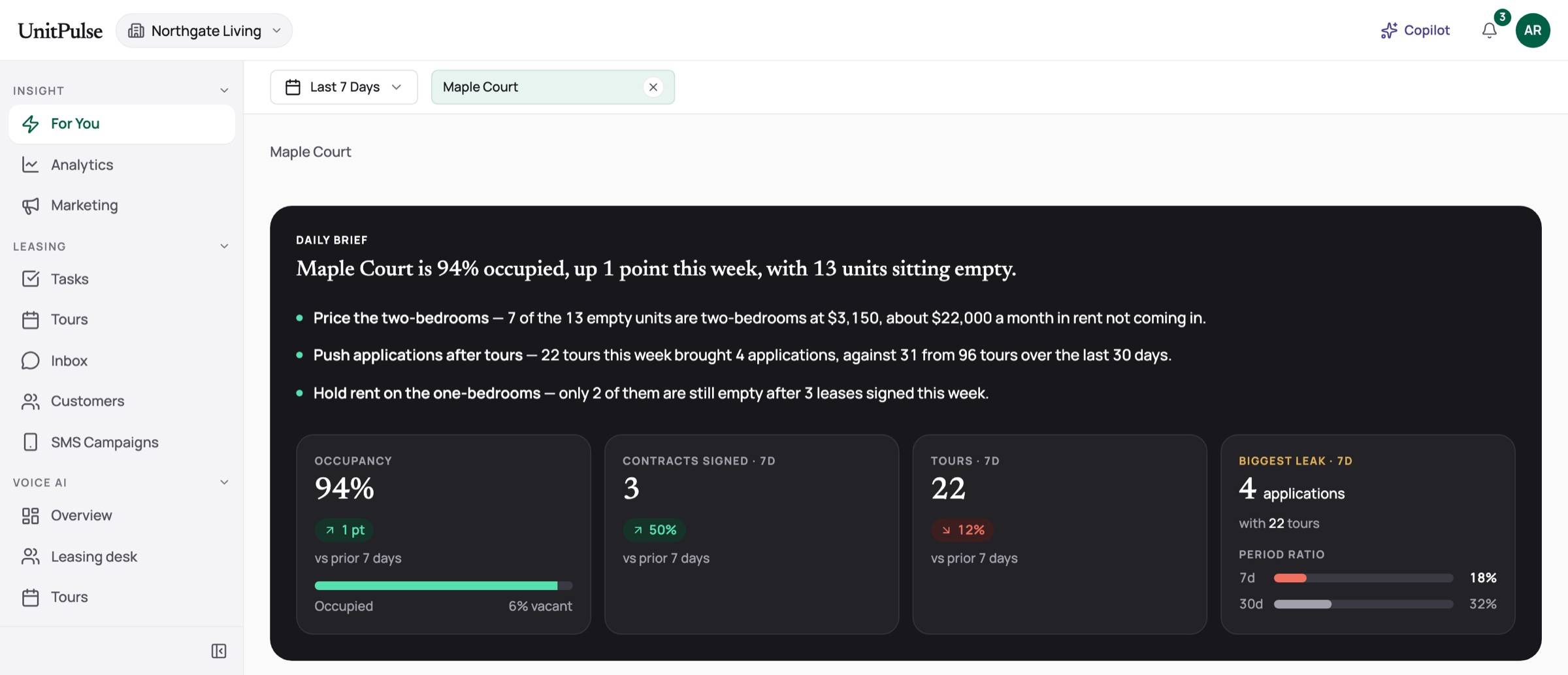1568x675 pixels.
Task: Collapse the Insight section
Action: (x=224, y=91)
